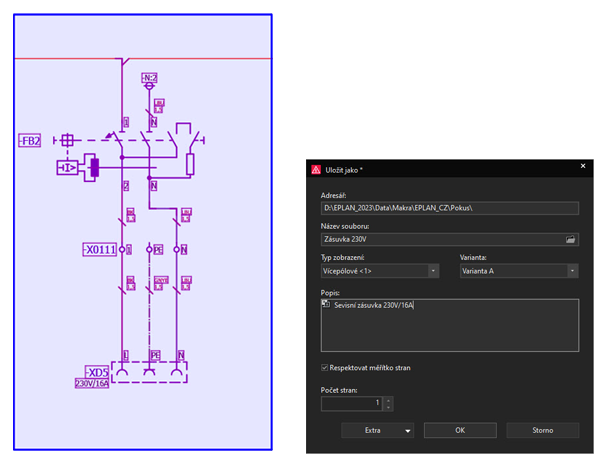Toggle Respektovat měřítko stran checkbox
Image resolution: width=600 pixels, height=456 pixels.
tap(326, 368)
